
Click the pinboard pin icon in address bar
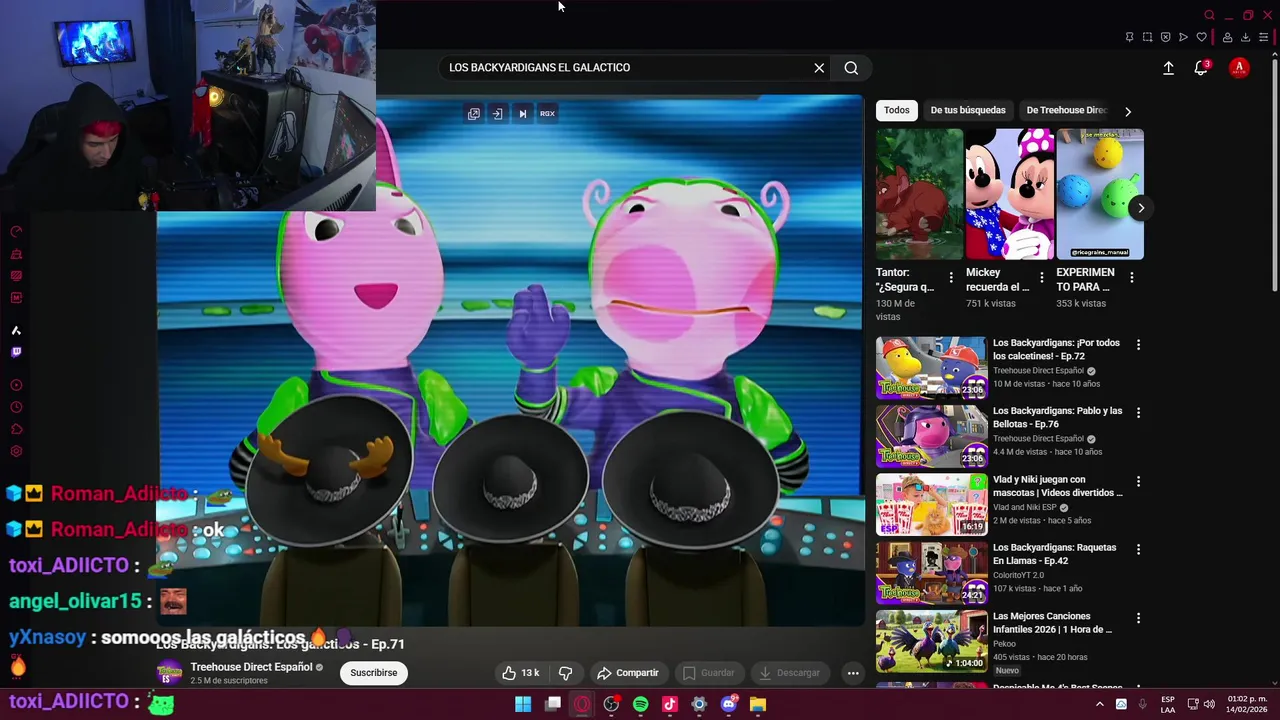pos(1129,37)
